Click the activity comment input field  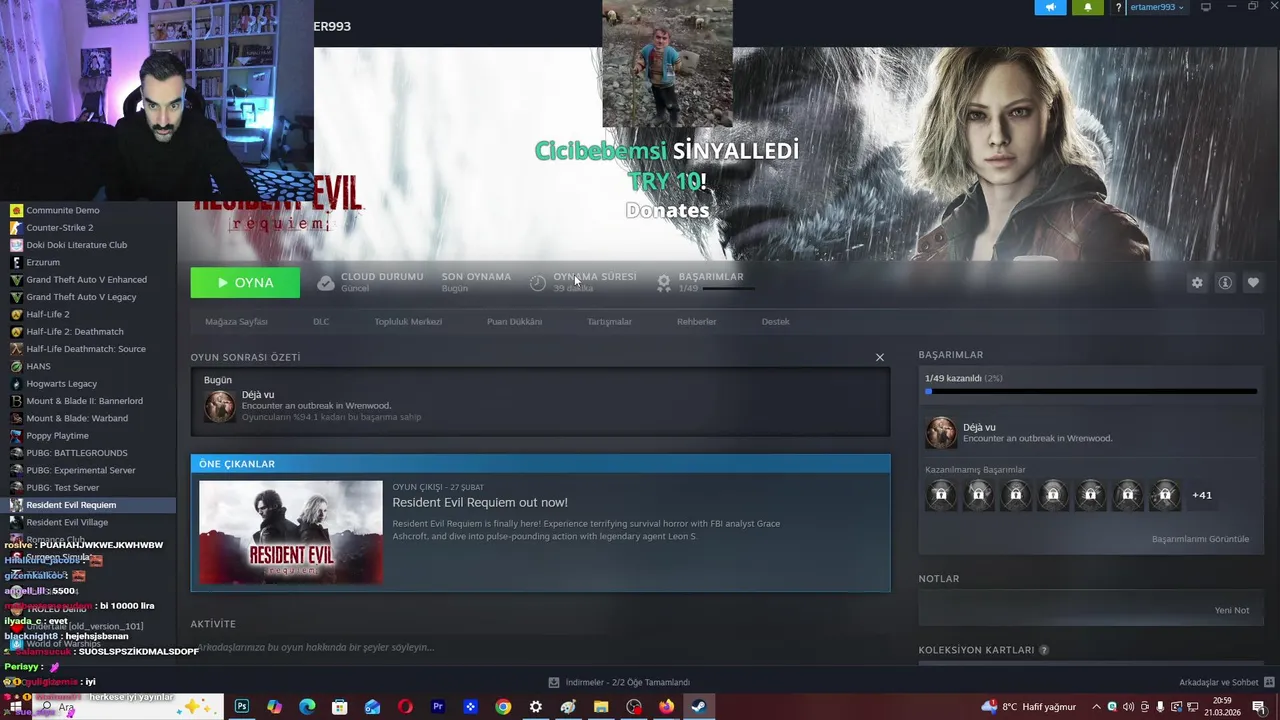point(540,648)
